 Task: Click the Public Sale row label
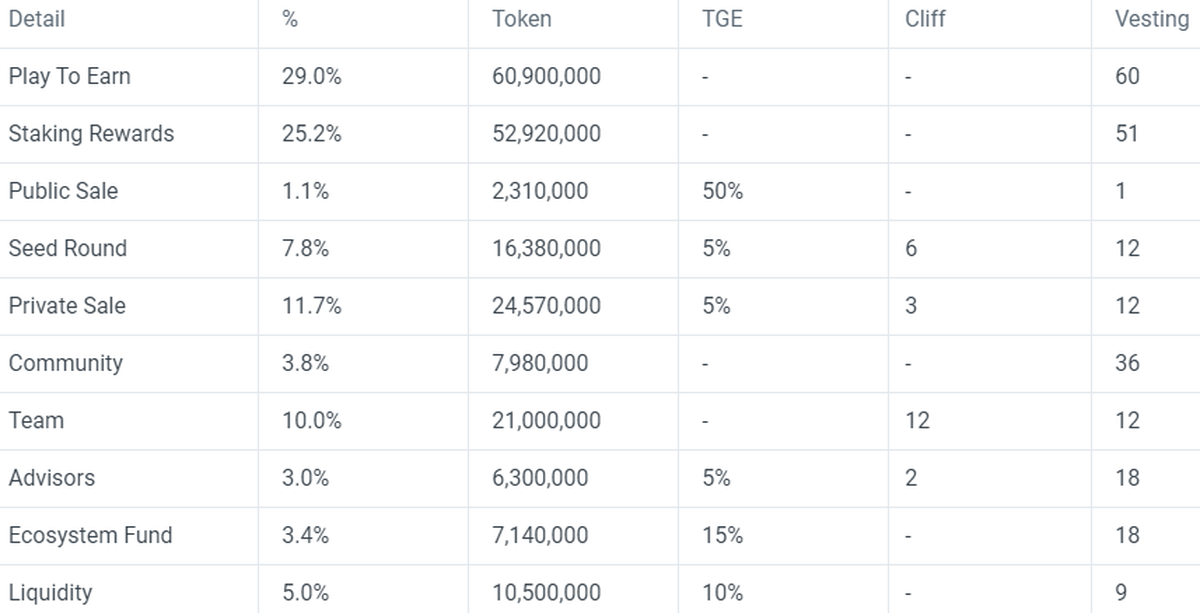tap(63, 191)
